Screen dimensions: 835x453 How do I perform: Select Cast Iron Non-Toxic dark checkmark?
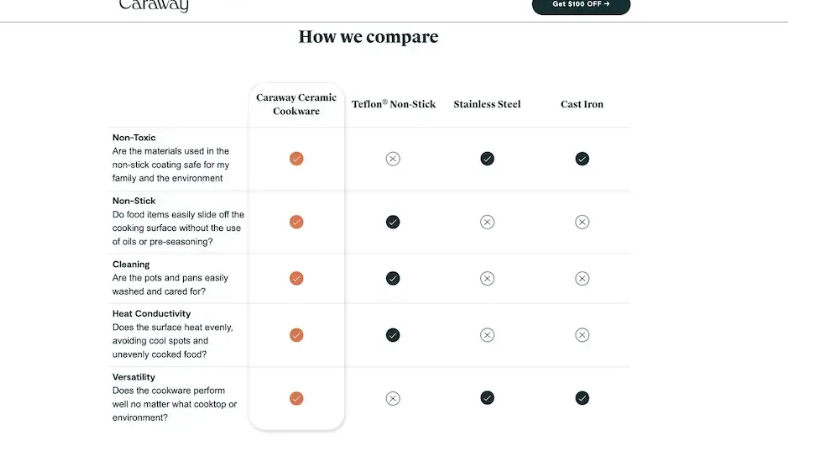pyautogui.click(x=582, y=159)
